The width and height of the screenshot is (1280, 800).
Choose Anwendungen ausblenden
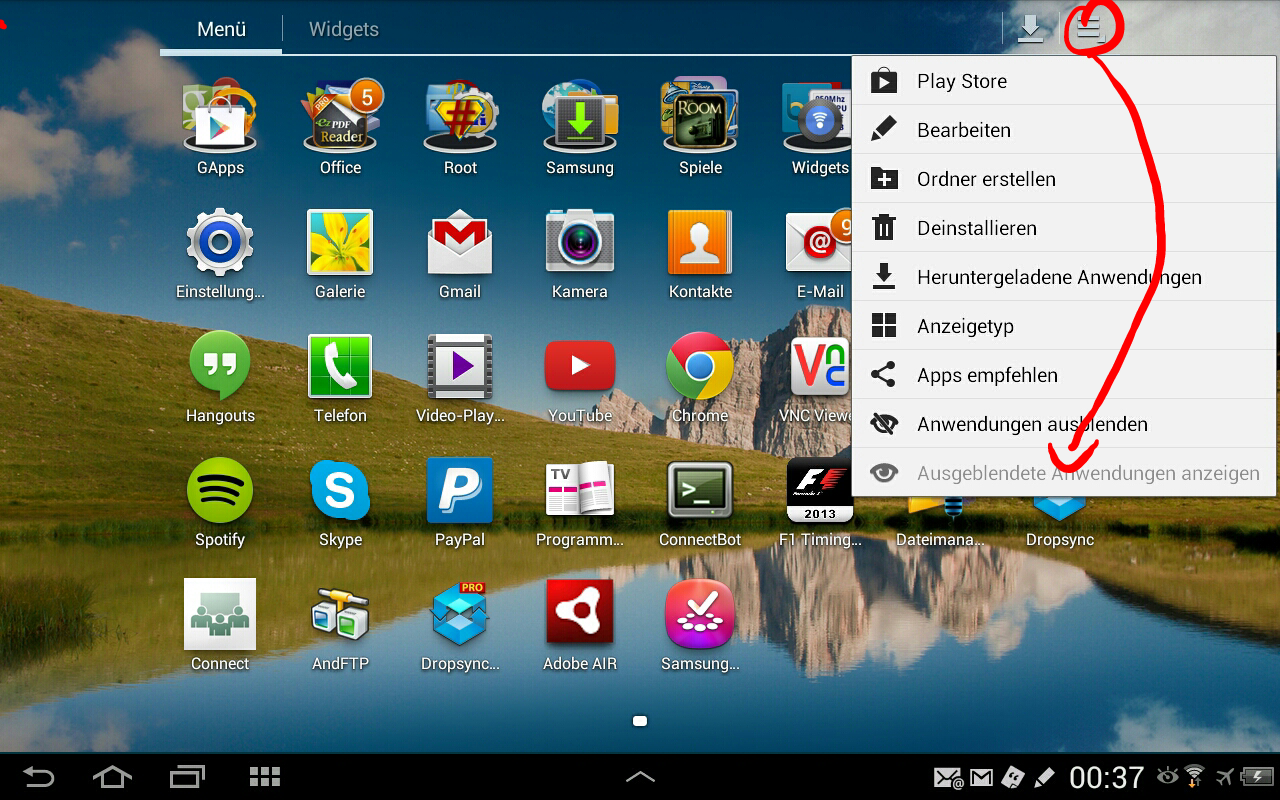1064,424
